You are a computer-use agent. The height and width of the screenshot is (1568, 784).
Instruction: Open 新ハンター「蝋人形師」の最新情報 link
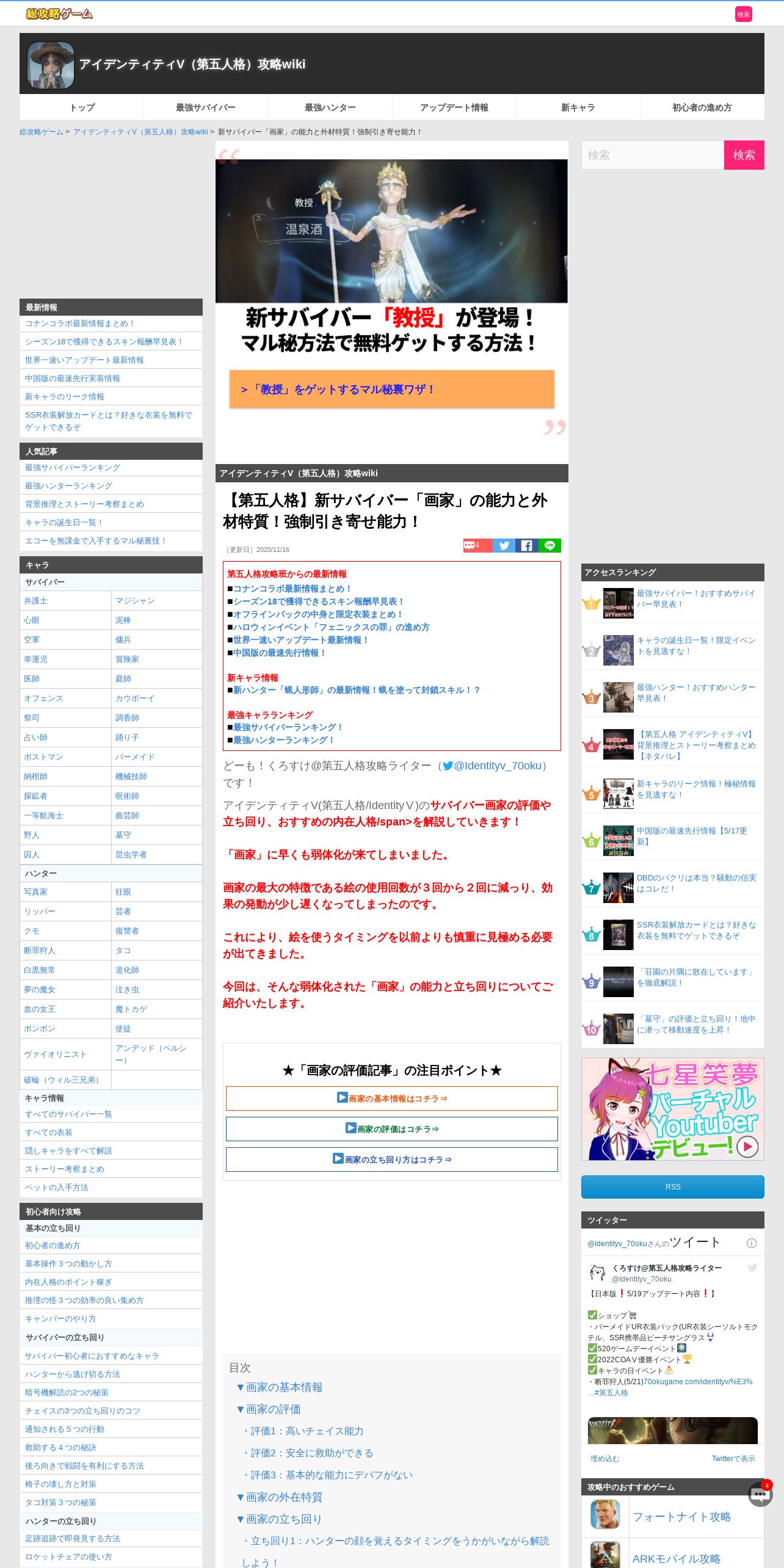coord(357,690)
